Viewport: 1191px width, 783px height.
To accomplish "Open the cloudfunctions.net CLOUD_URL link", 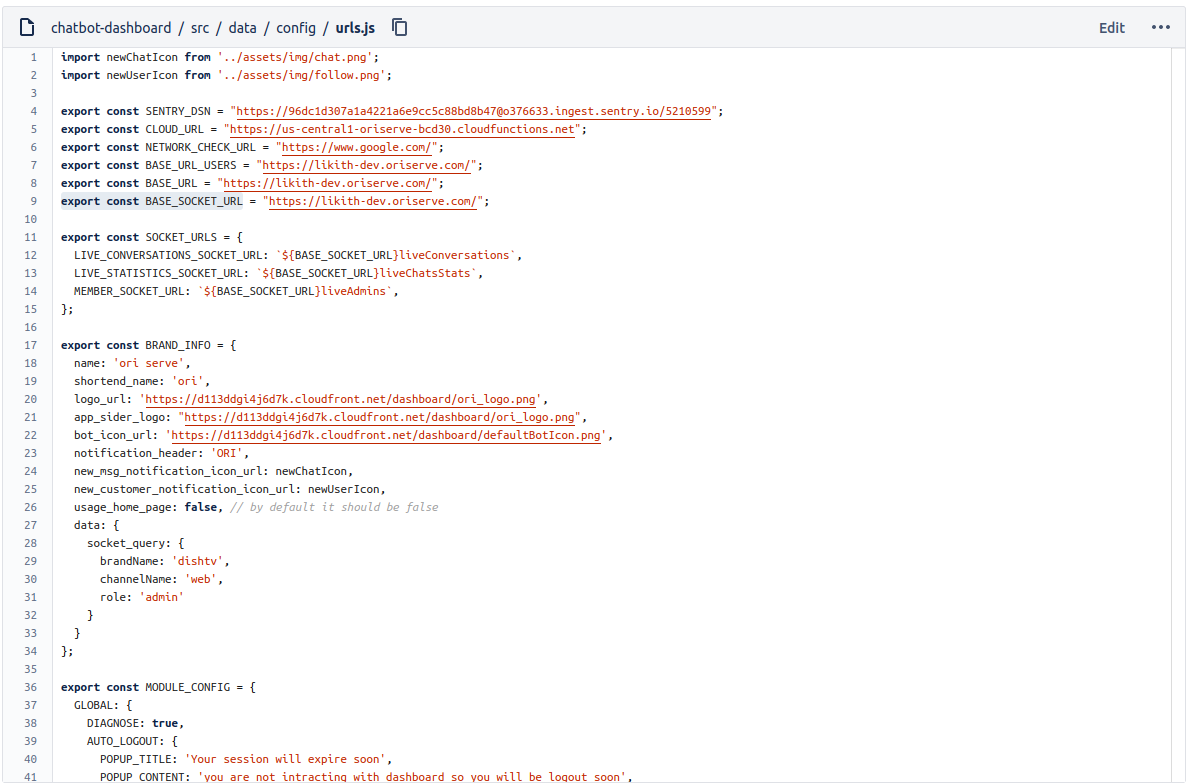I will 404,129.
